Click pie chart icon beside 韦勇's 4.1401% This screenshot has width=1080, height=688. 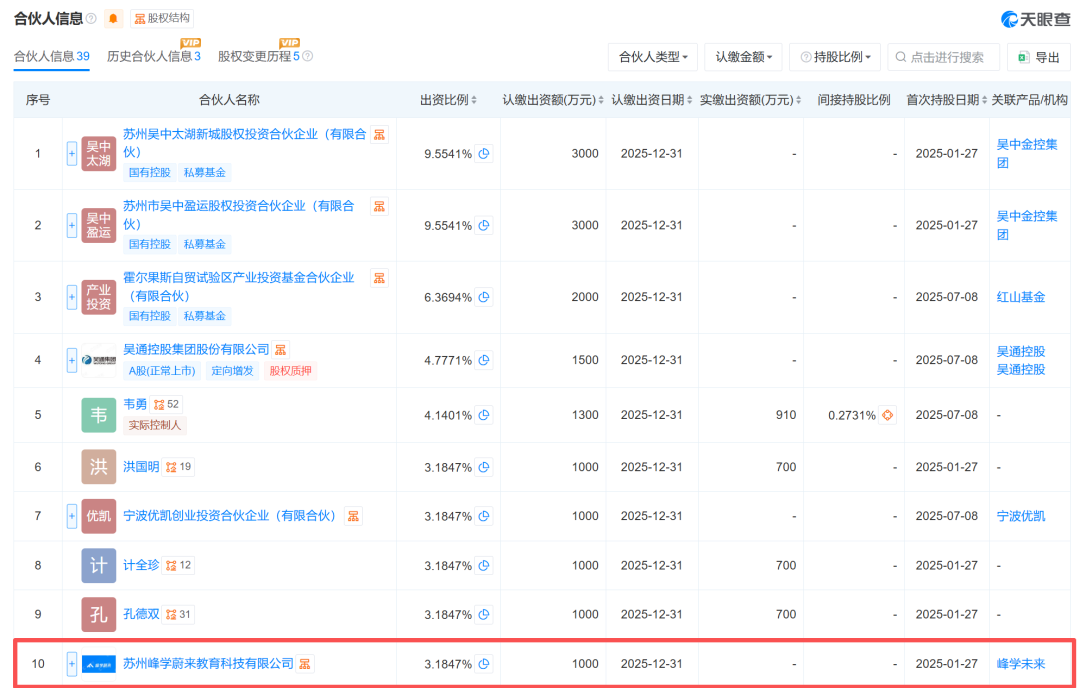tap(484, 415)
